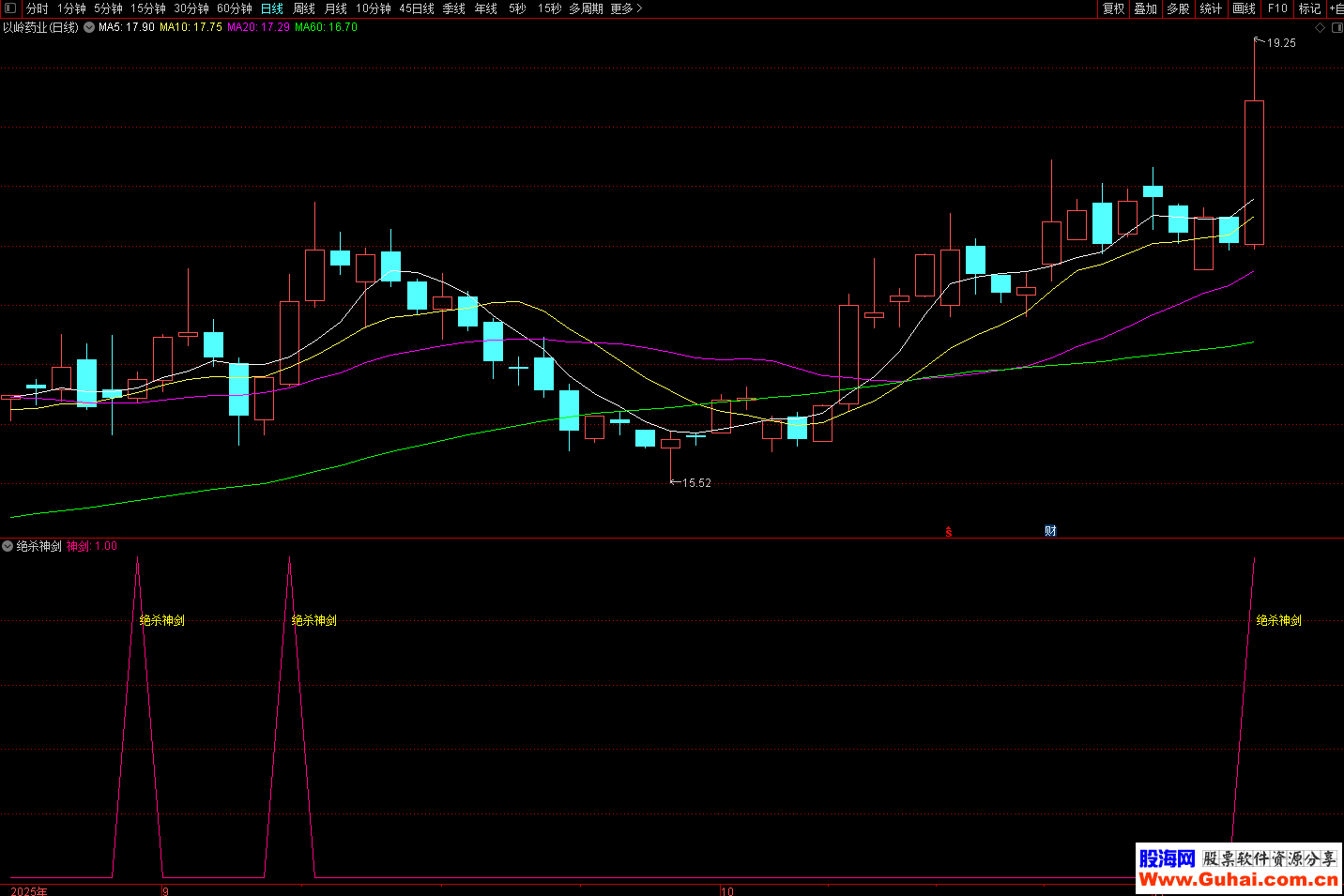
Task: Toggle the left sidebar panel icon
Action: pyautogui.click(x=10, y=8)
